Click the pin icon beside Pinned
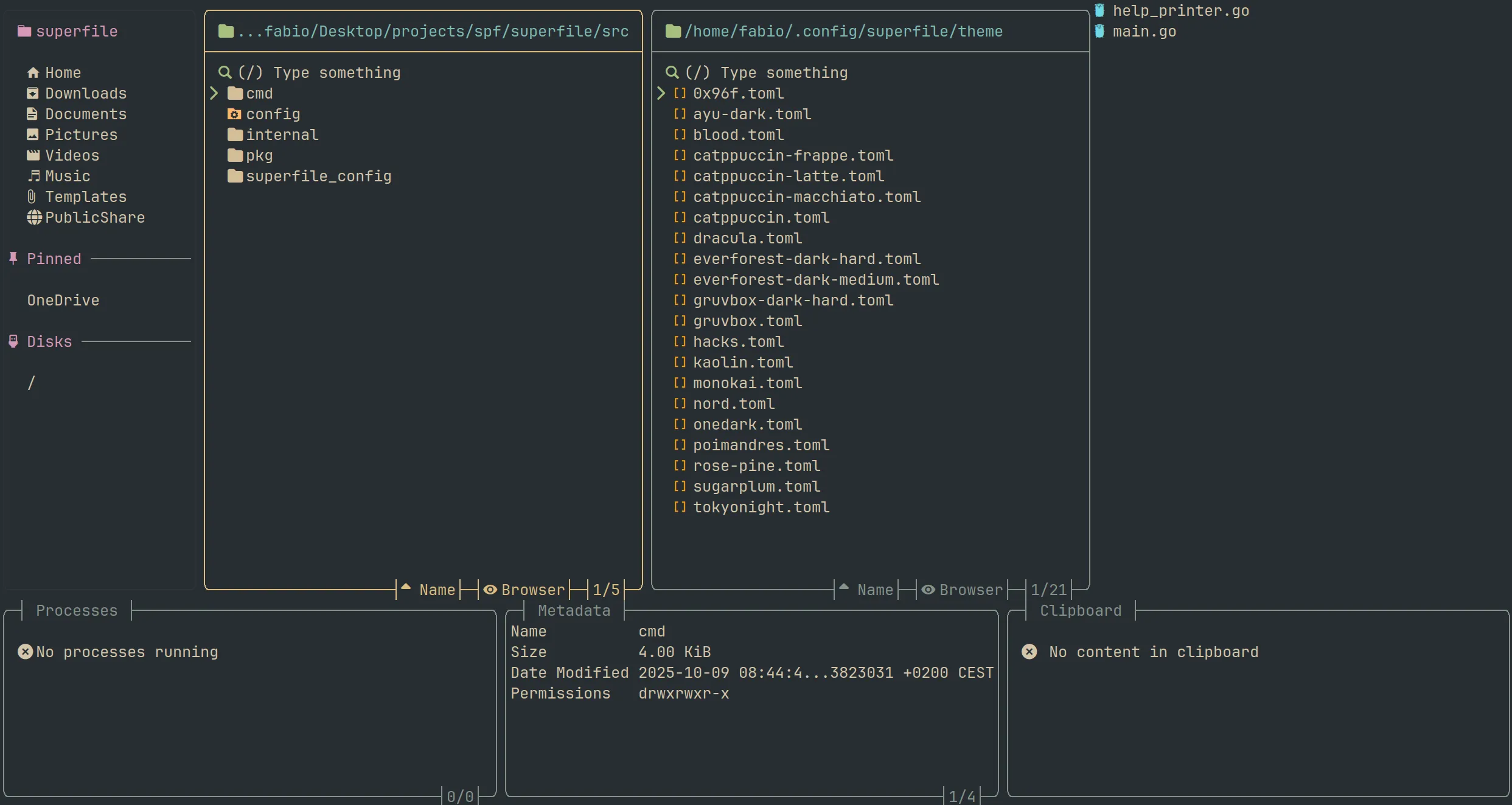 [12, 258]
